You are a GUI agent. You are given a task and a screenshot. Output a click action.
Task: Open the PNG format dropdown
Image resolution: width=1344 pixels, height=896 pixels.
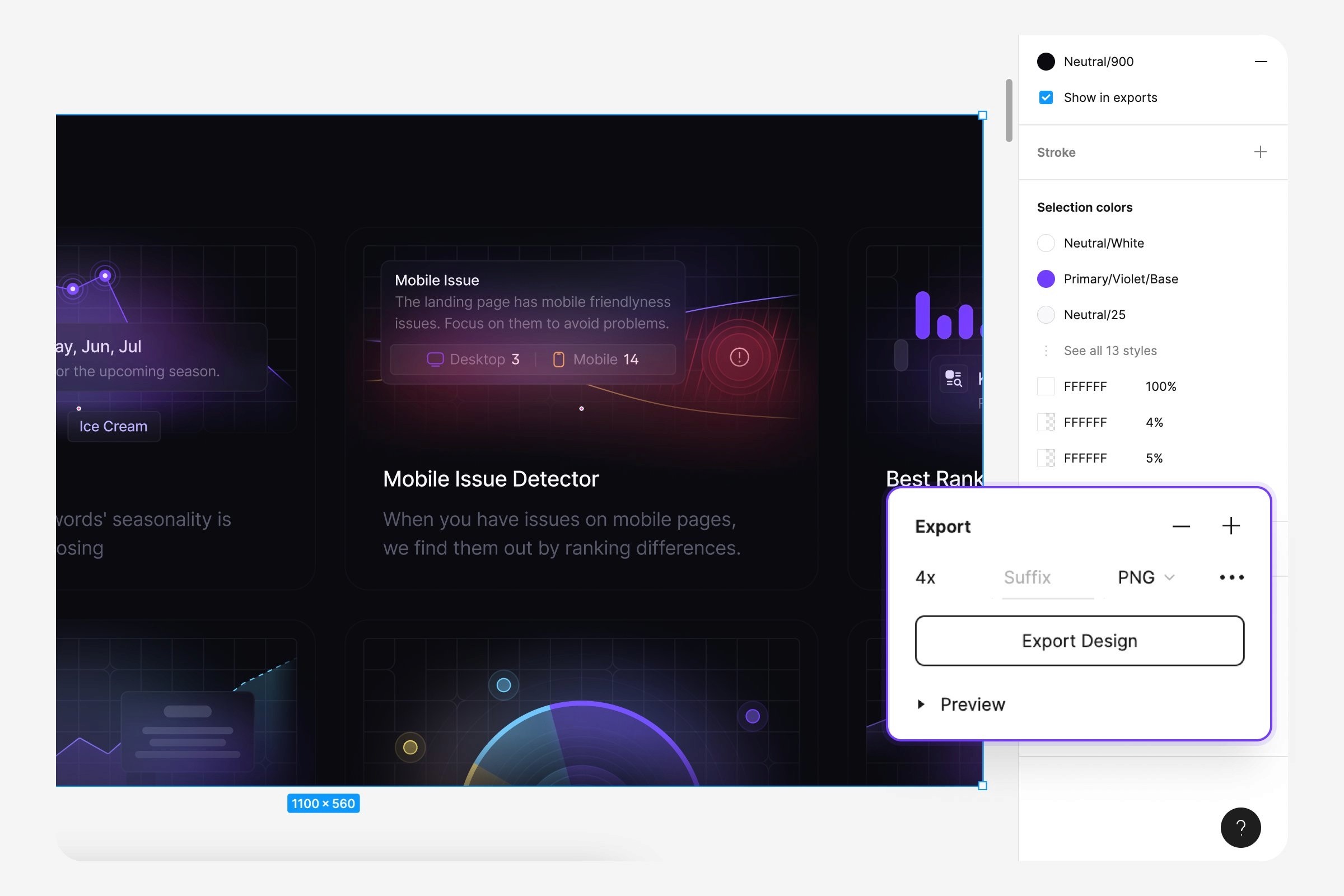(1145, 577)
